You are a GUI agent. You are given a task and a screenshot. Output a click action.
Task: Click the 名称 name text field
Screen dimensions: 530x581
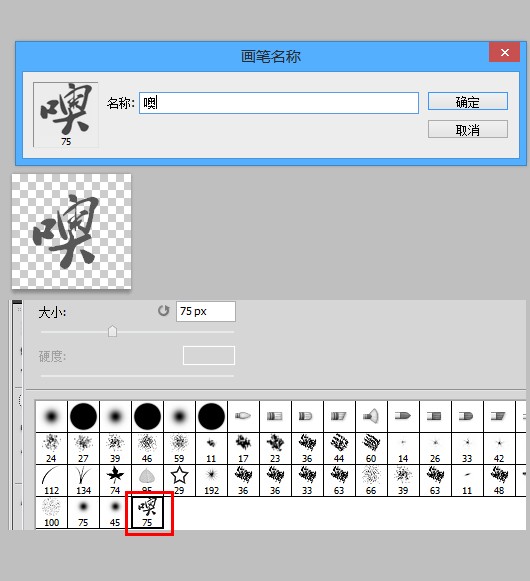pyautogui.click(x=279, y=103)
